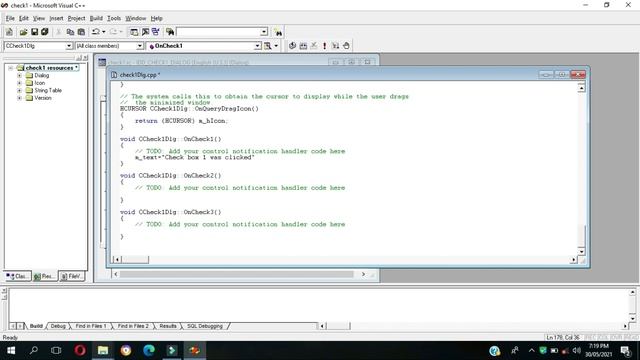Click the Go debug toolbar icon
Viewport: 640px width, 360px height.
tap(336, 46)
